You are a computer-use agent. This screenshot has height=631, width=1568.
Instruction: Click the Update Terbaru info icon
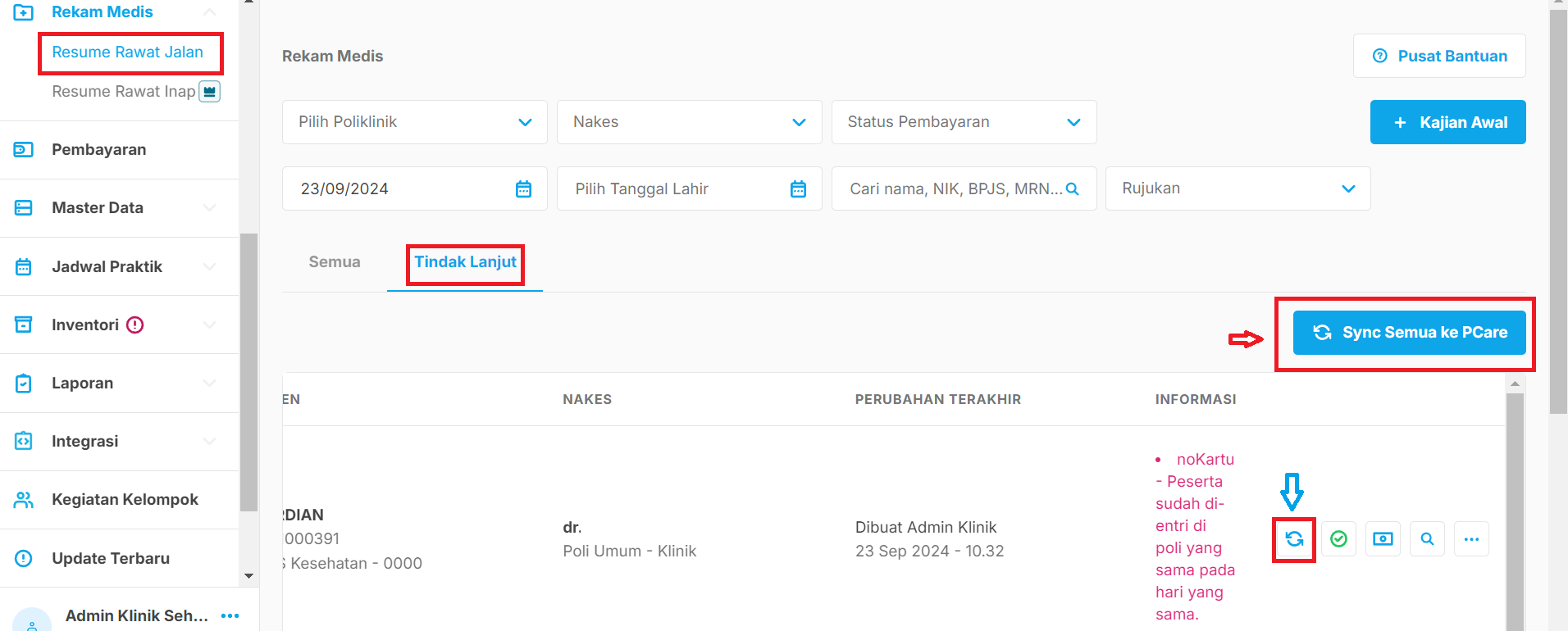(24, 559)
